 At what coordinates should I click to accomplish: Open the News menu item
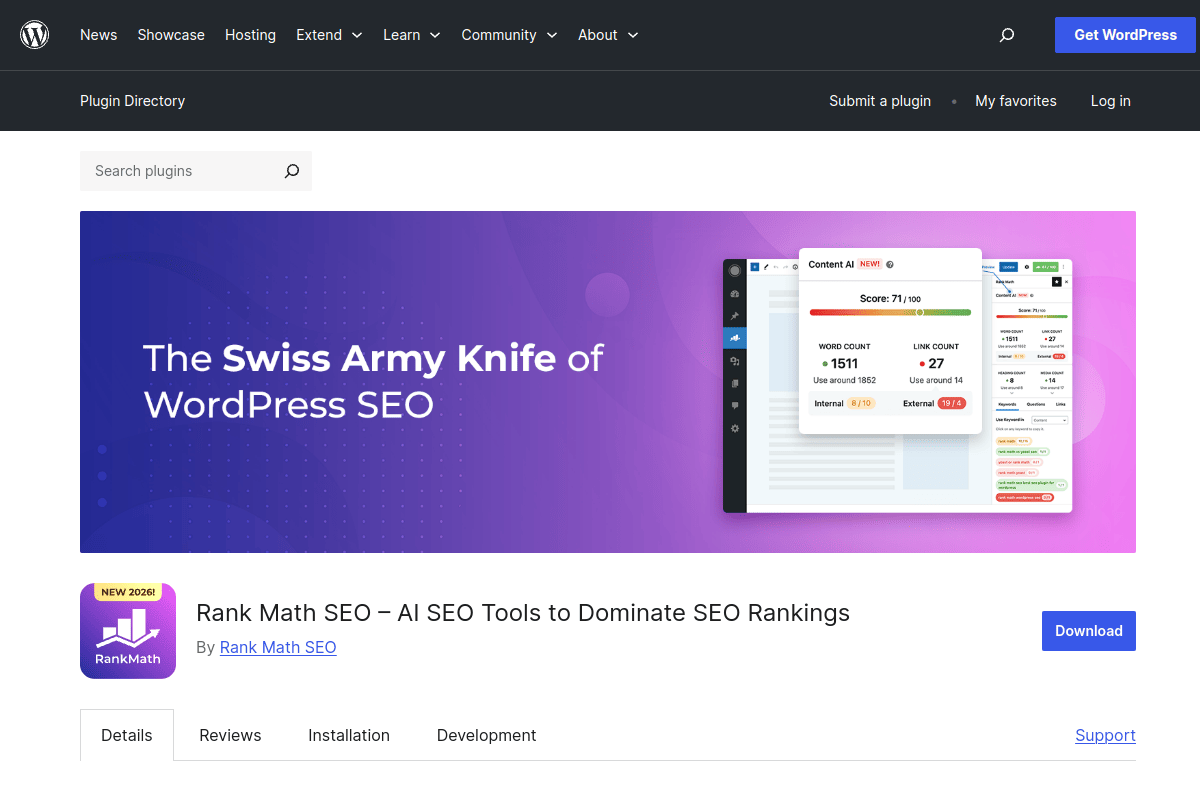(98, 35)
